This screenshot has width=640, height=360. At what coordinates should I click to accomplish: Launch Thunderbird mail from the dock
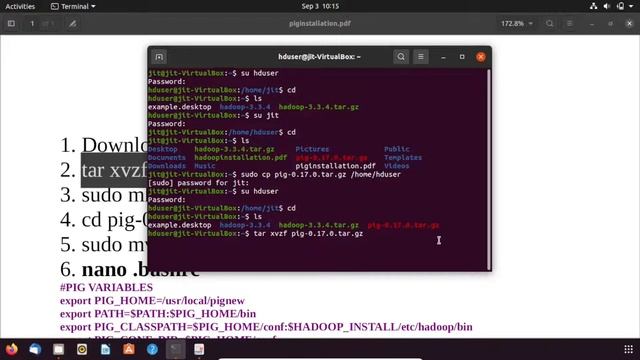[x=35, y=349]
